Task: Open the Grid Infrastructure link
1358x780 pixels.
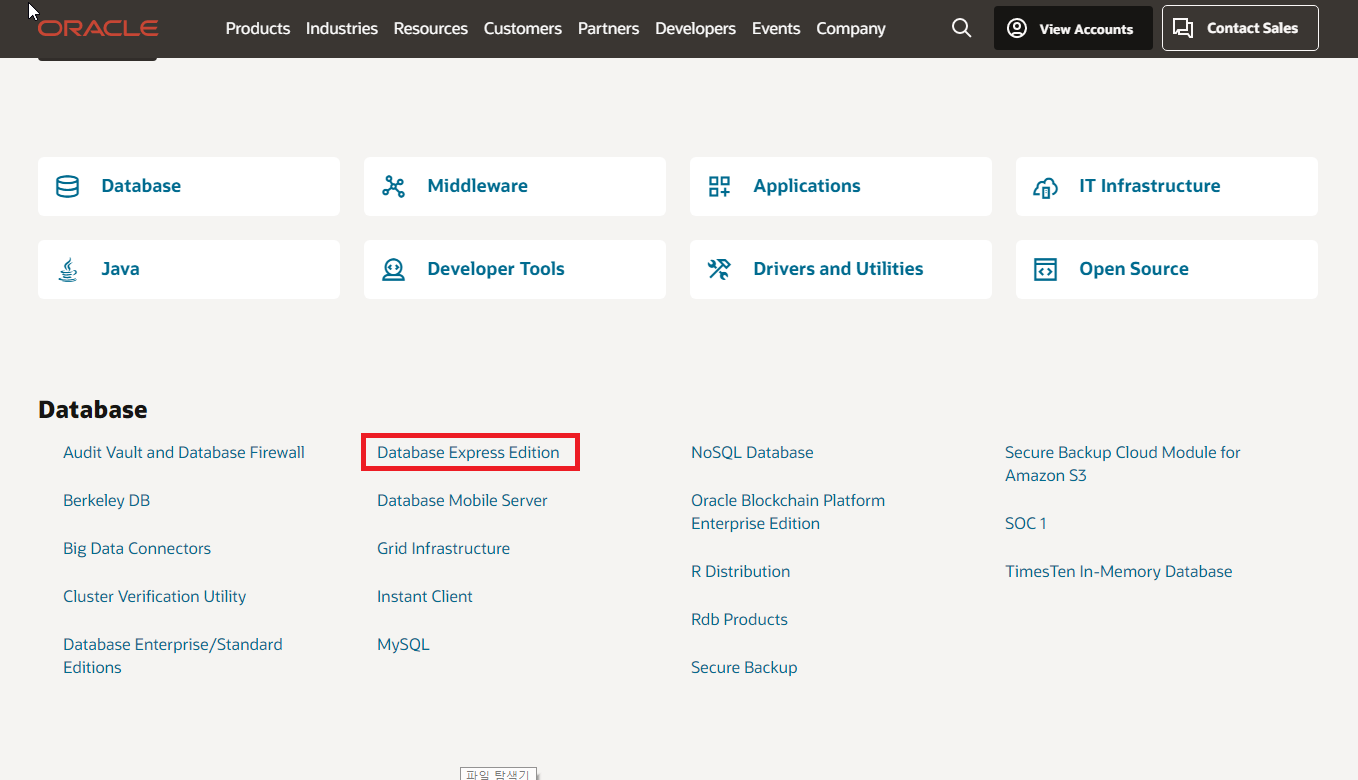Action: point(443,548)
